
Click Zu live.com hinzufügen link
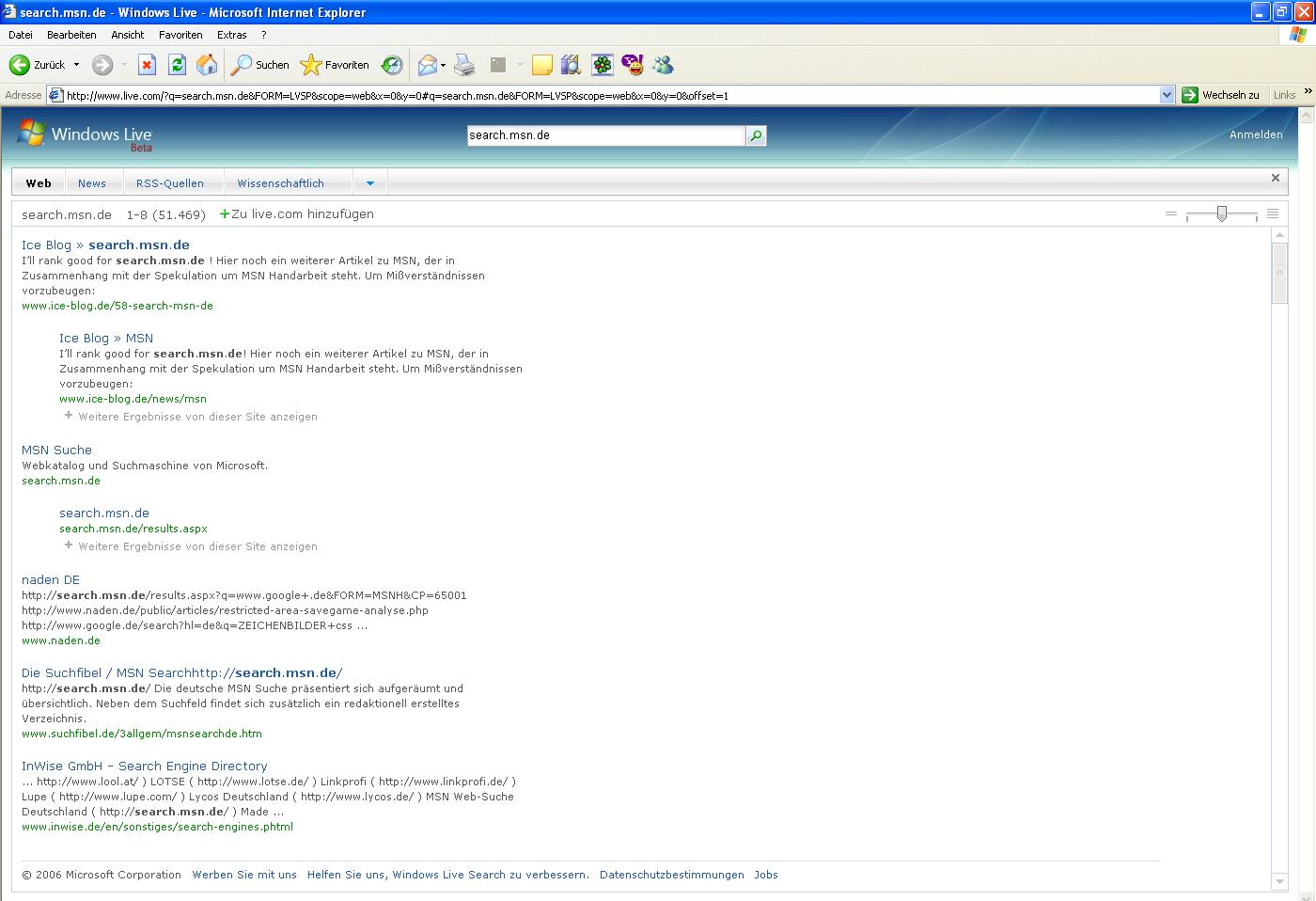297,214
